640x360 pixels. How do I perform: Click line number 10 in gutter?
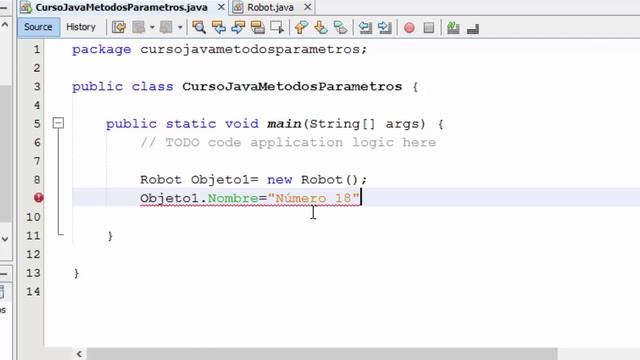(x=33, y=217)
